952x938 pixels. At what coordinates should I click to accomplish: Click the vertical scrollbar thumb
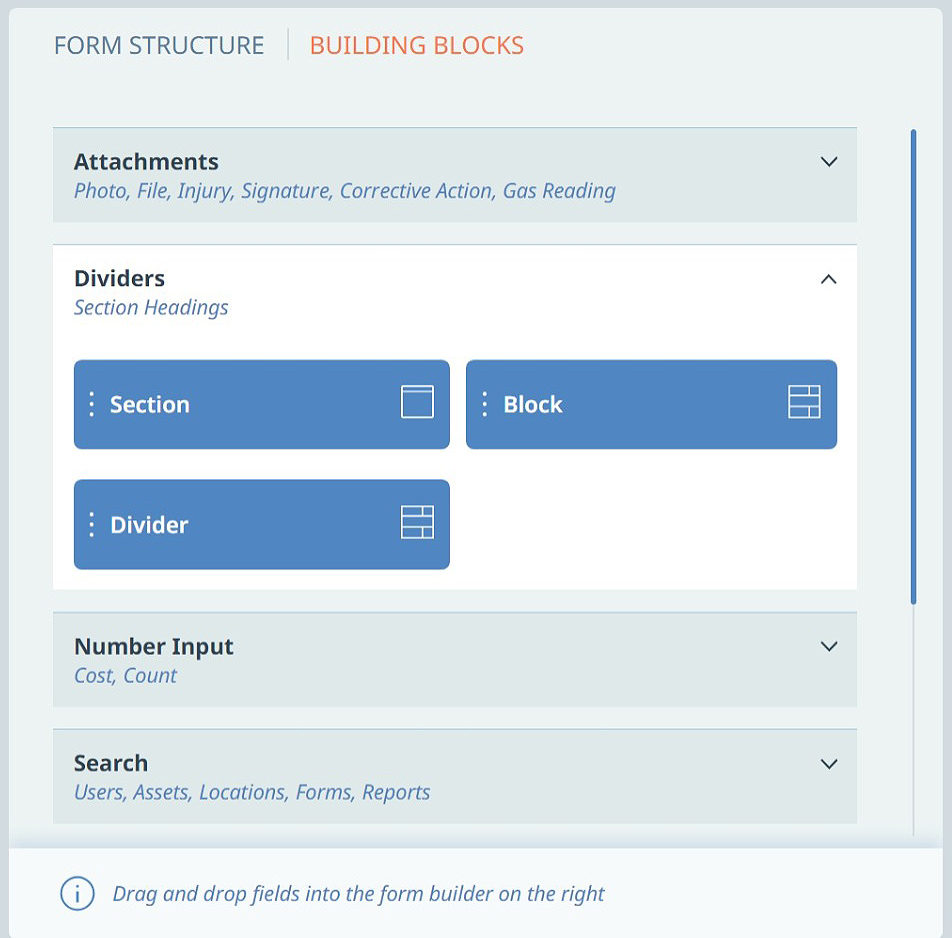[913, 367]
